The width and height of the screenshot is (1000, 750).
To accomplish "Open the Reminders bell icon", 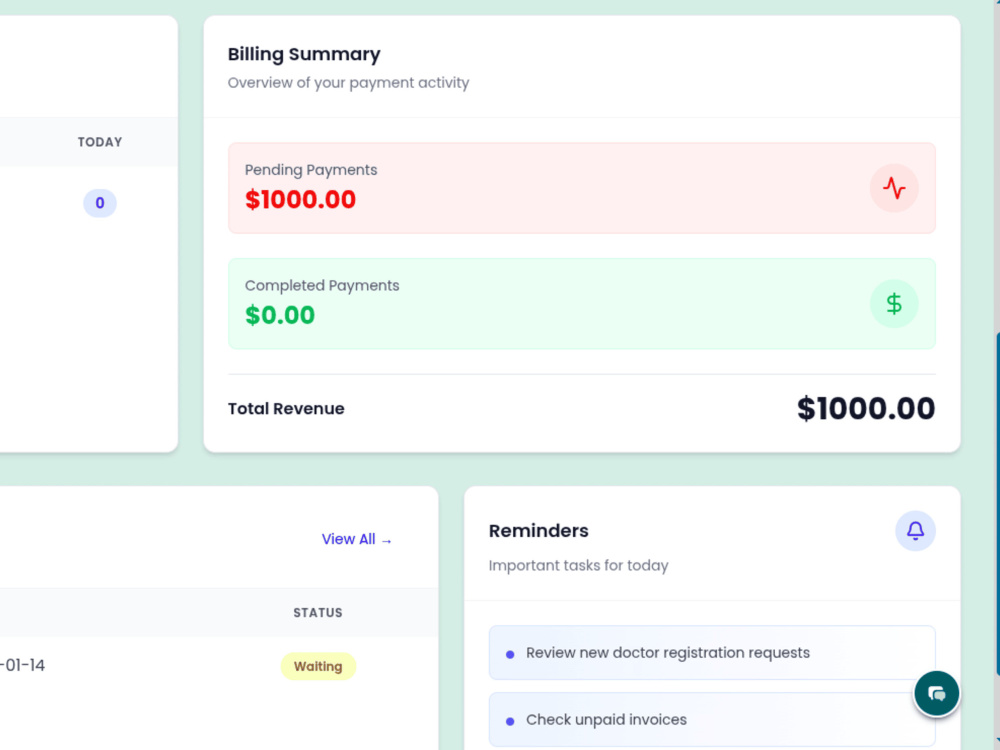I will [915, 531].
